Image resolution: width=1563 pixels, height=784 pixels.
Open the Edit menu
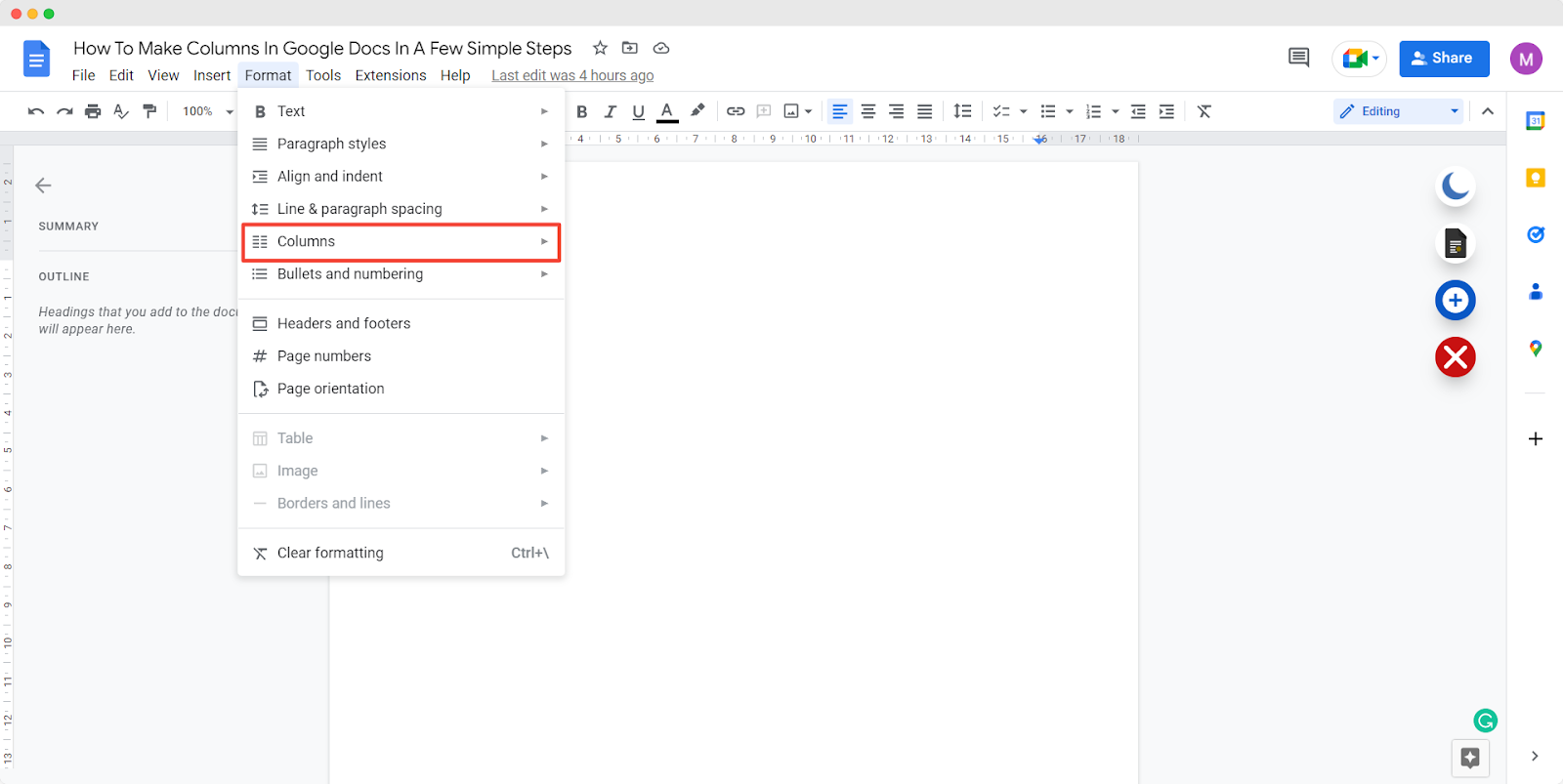pyautogui.click(x=121, y=75)
